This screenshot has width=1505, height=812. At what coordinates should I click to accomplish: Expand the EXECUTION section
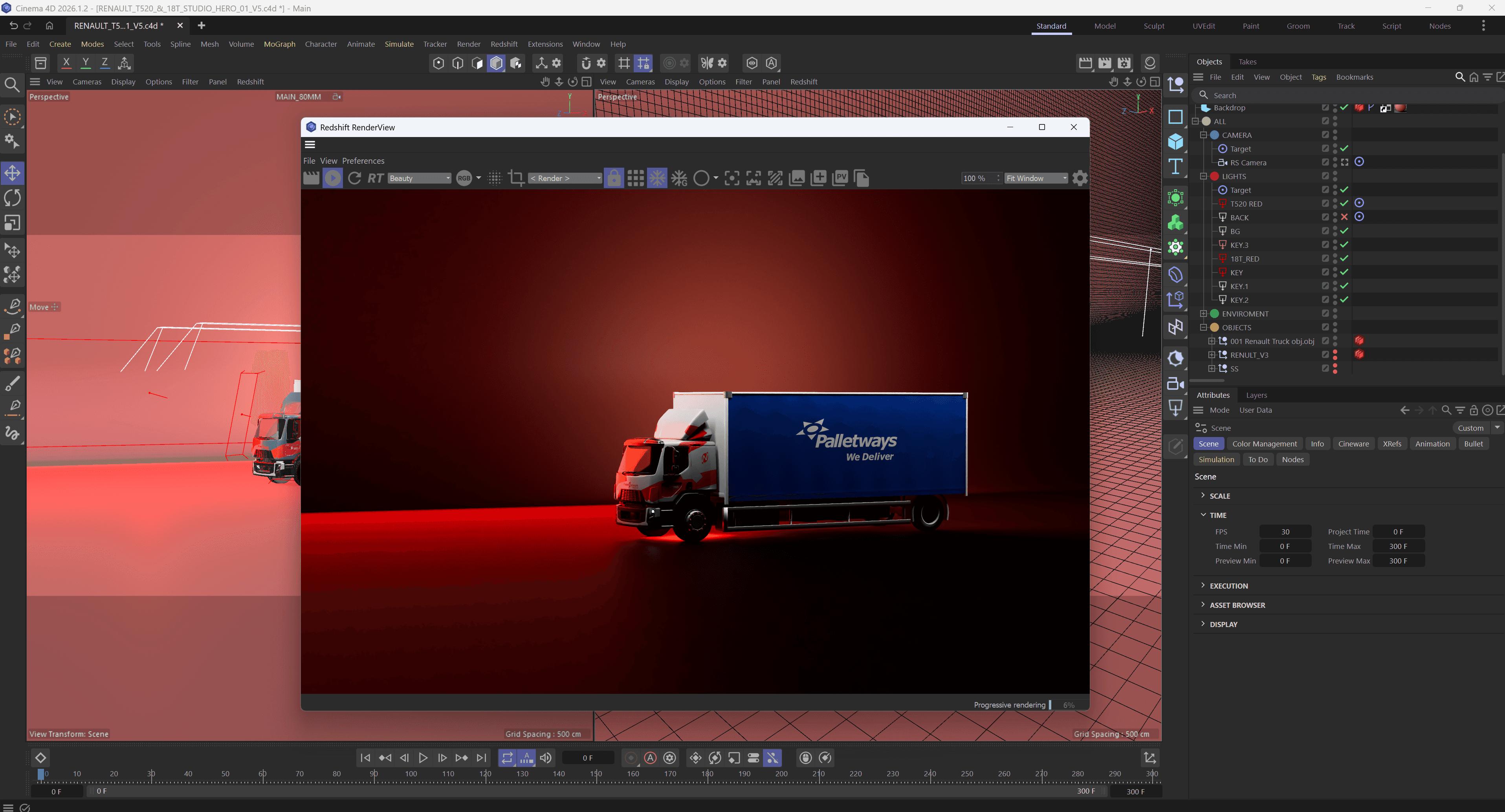[x=1228, y=585]
